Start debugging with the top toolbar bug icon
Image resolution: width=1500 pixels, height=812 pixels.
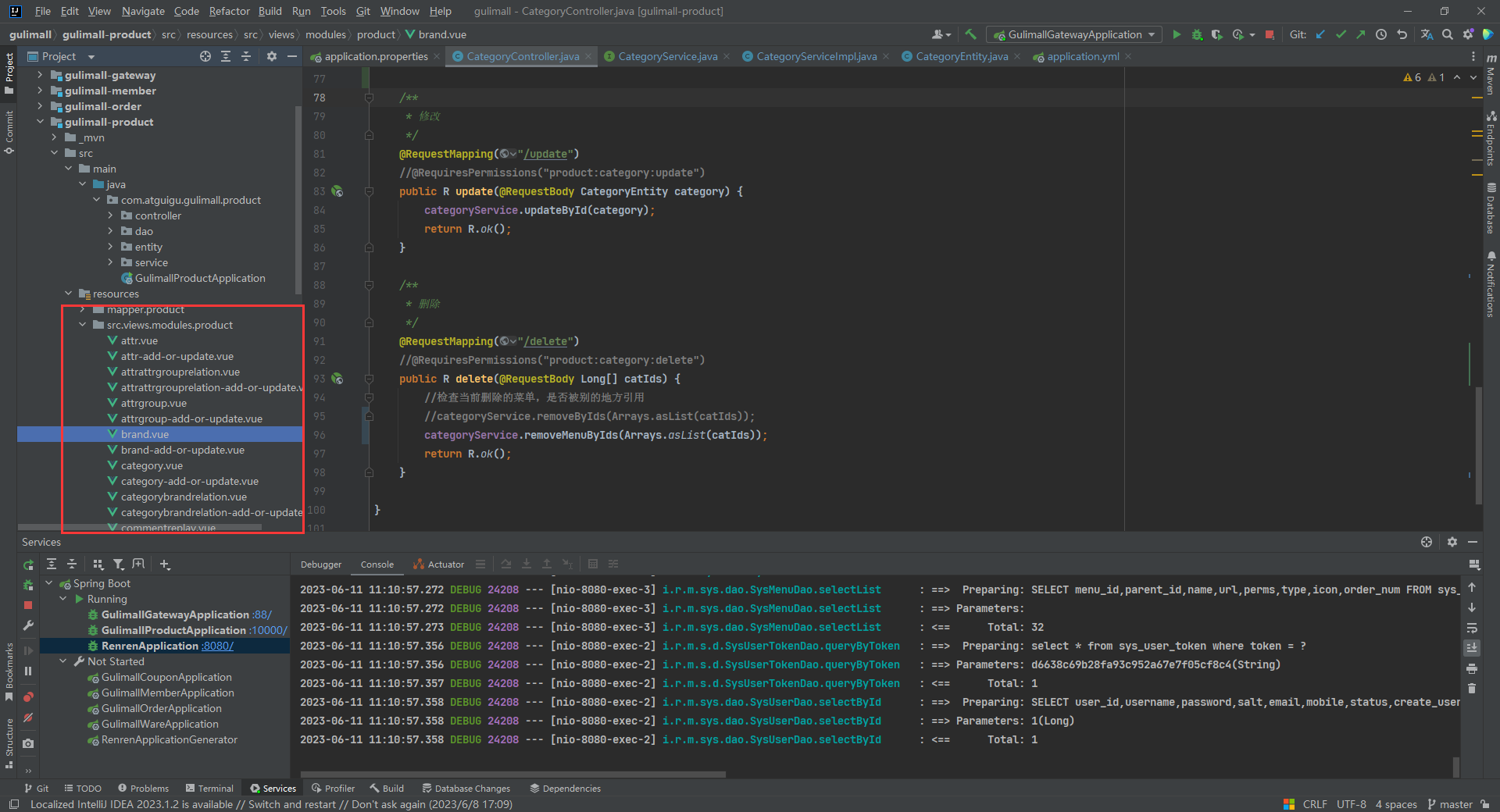[1197, 34]
